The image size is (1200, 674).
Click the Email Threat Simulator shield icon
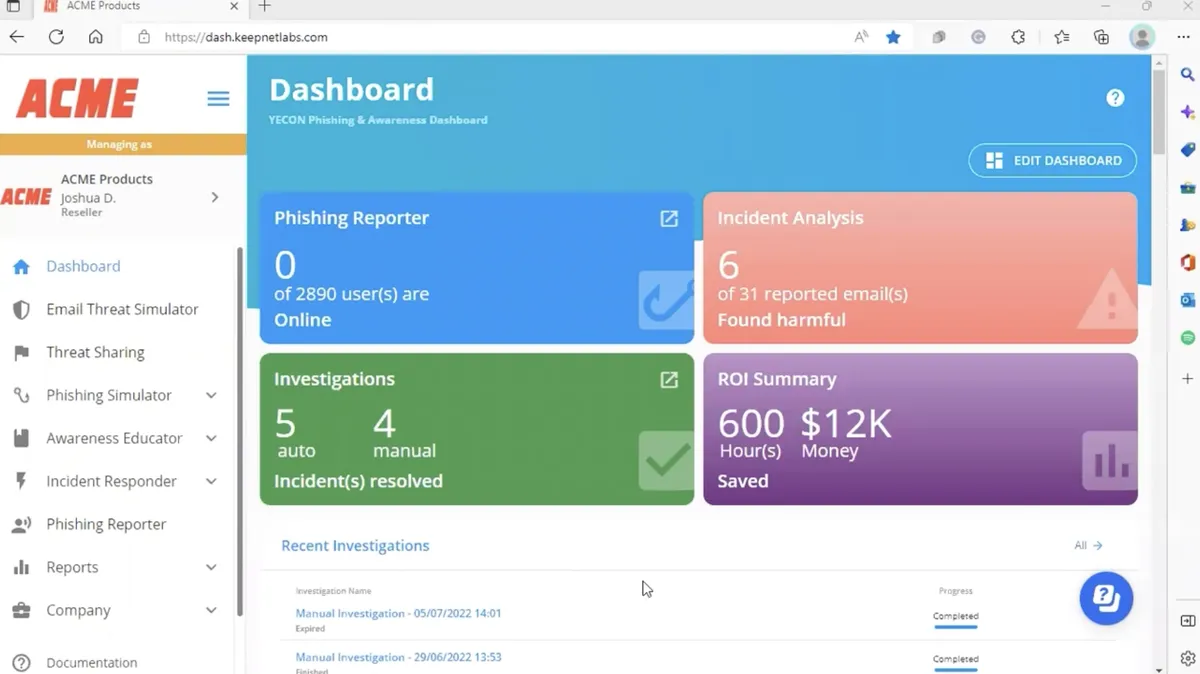[x=21, y=310]
